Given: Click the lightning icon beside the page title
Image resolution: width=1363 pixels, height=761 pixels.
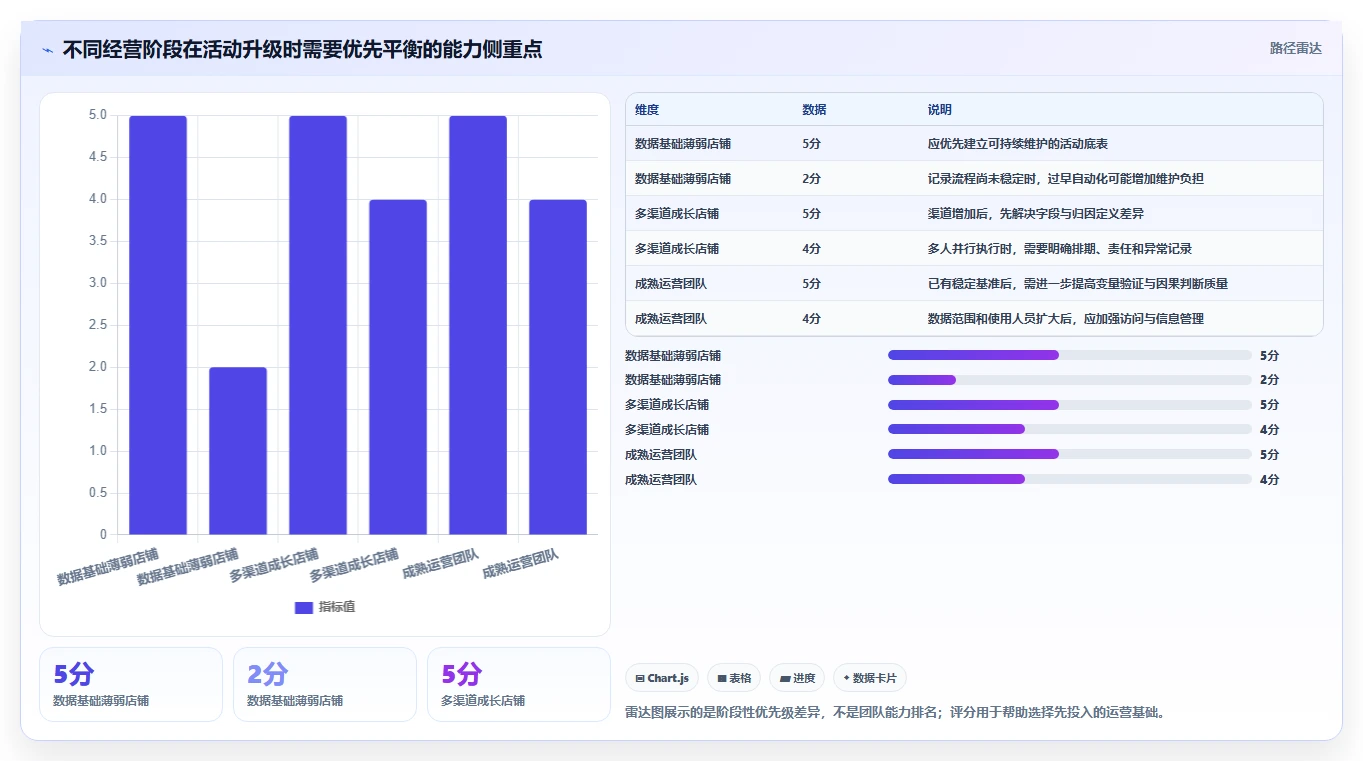Looking at the screenshot, I should pyautogui.click(x=48, y=50).
